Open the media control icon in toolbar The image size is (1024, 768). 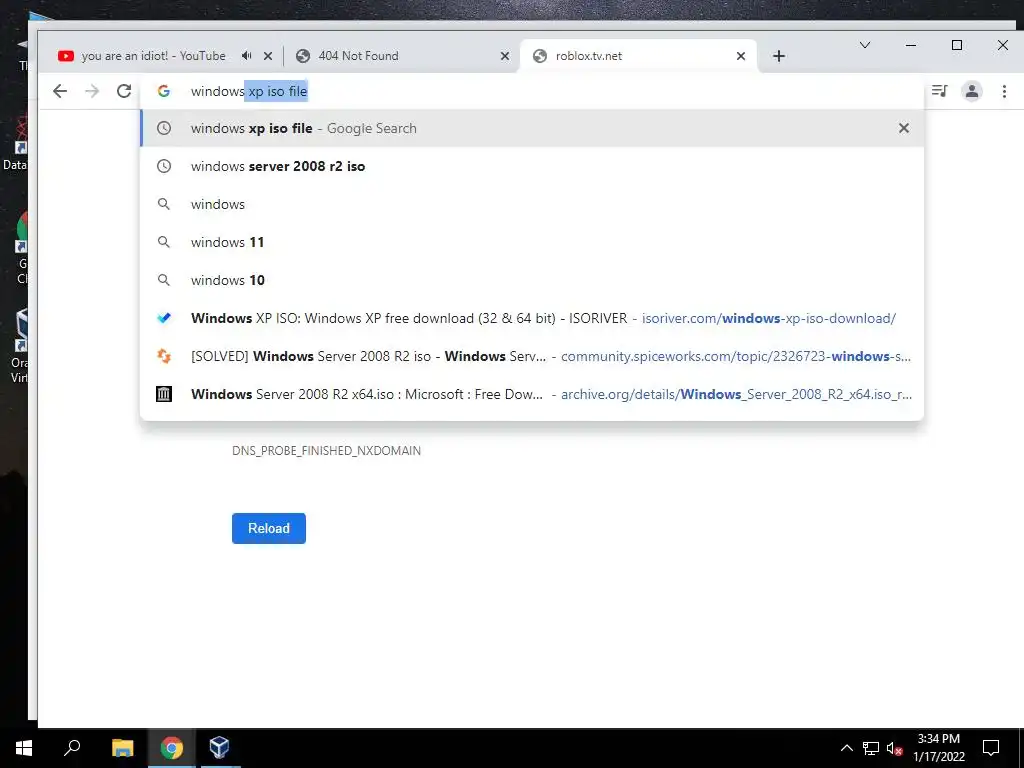click(940, 91)
